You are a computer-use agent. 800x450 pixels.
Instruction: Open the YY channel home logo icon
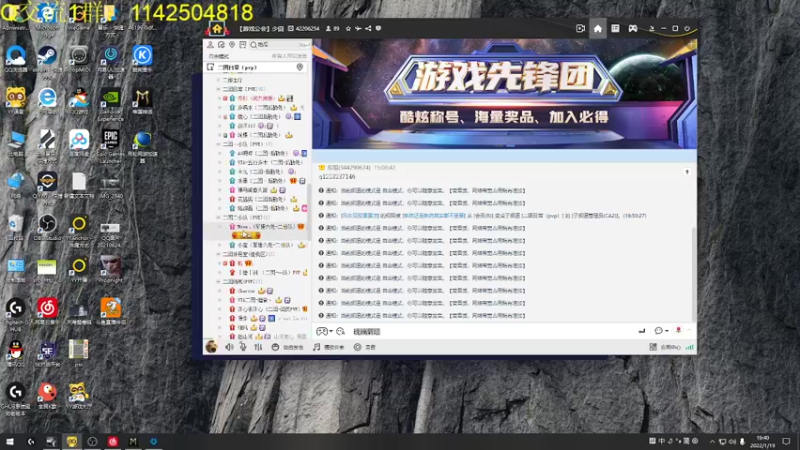click(217, 29)
